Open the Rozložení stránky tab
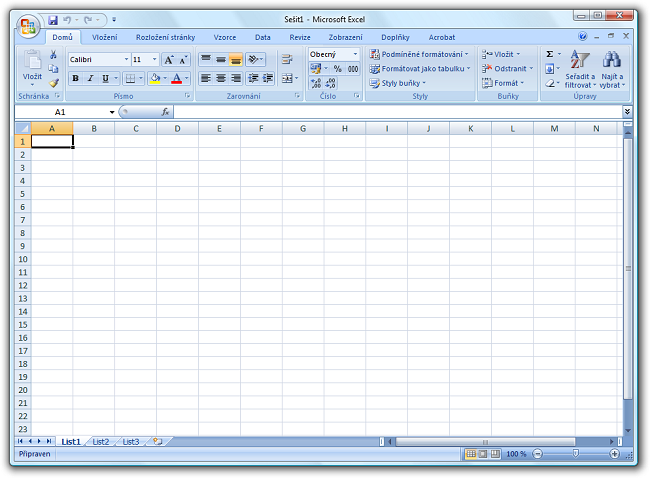The width and height of the screenshot is (650, 478). point(165,37)
